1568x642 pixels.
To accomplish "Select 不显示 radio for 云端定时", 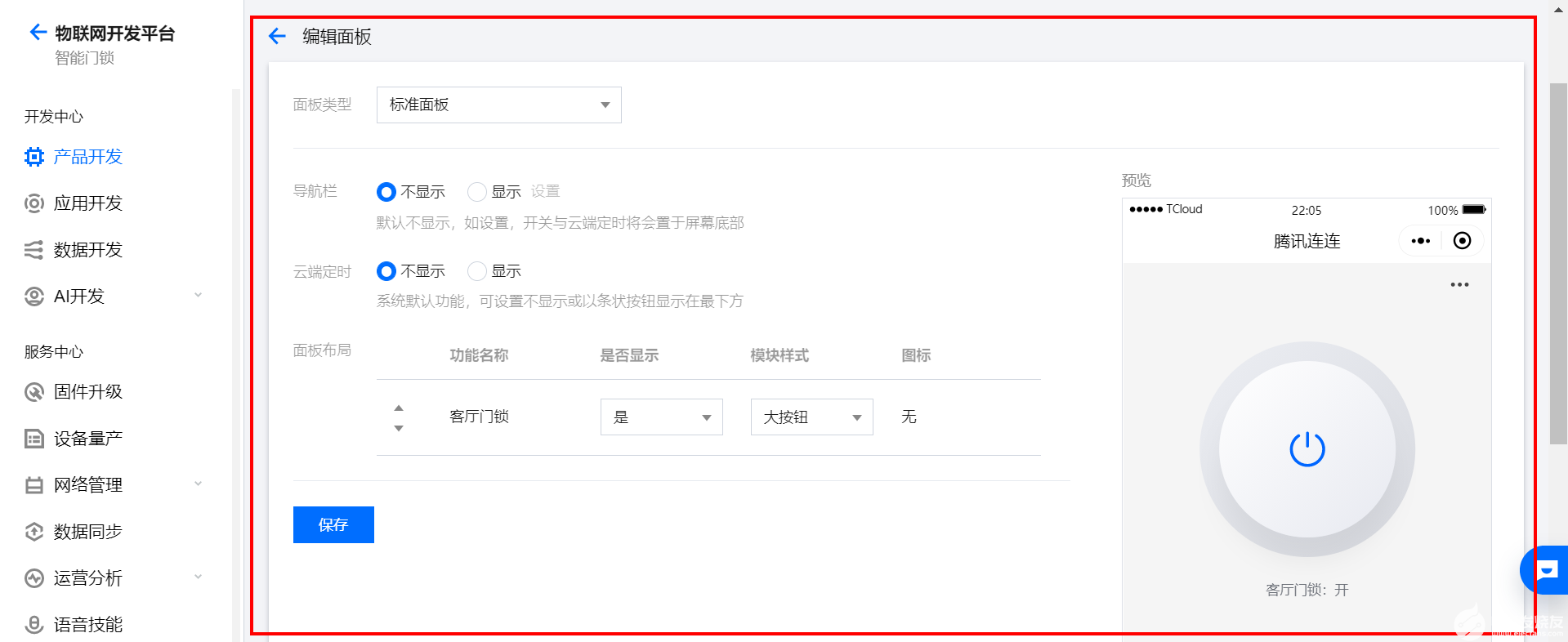I will coord(386,271).
